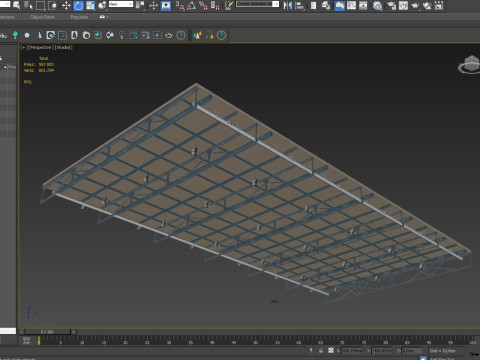
Task: Click frame 50 on the timeline track
Action: [256, 340]
